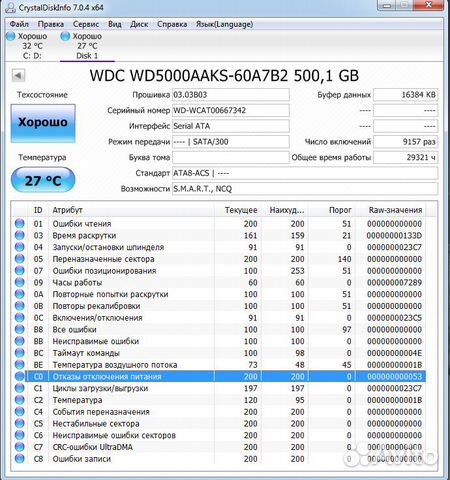
Task: Click raw value 000000007289 in Часы работы
Action: click(394, 283)
